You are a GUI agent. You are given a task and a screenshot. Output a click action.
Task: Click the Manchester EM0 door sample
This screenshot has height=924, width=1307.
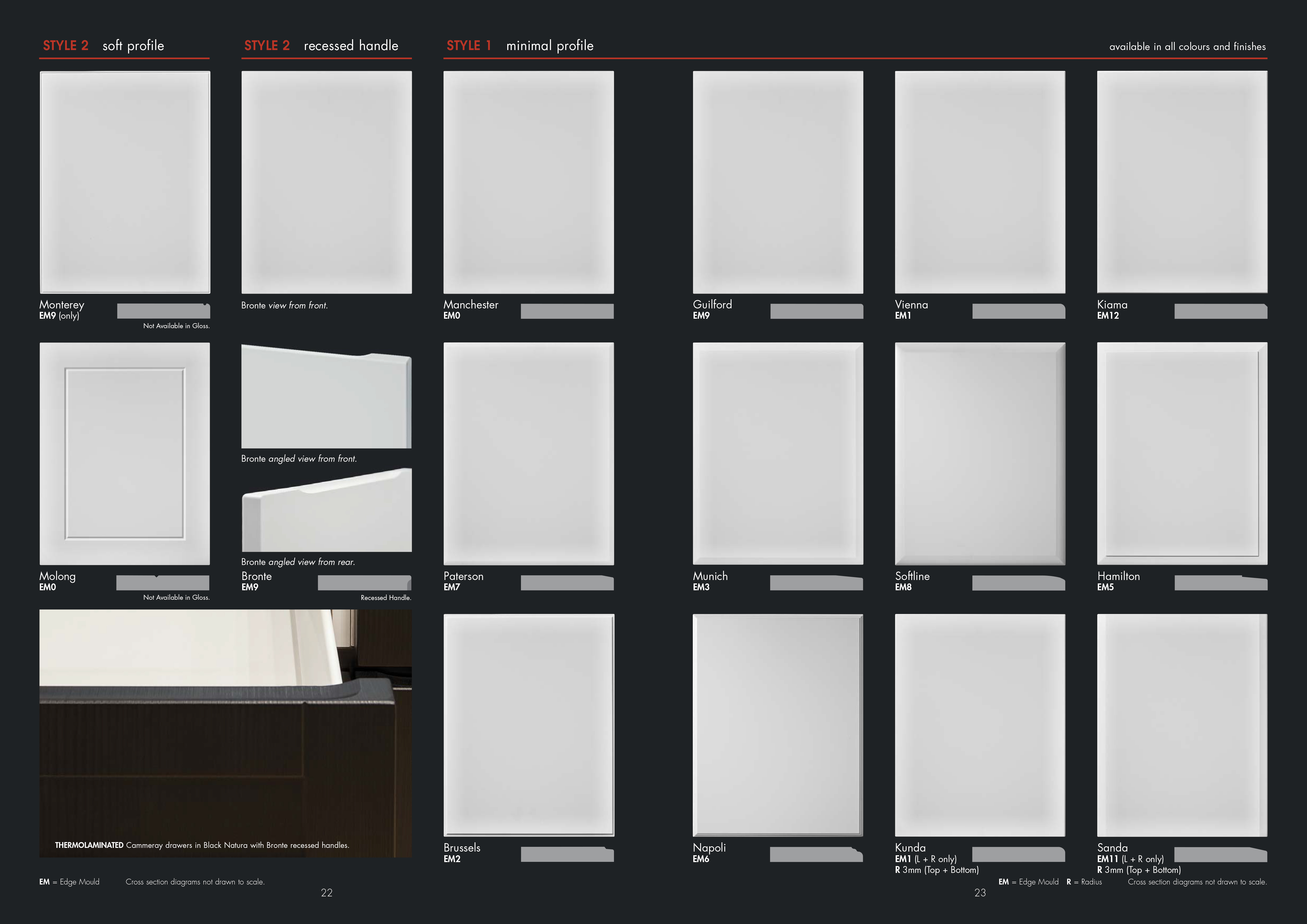(x=528, y=182)
